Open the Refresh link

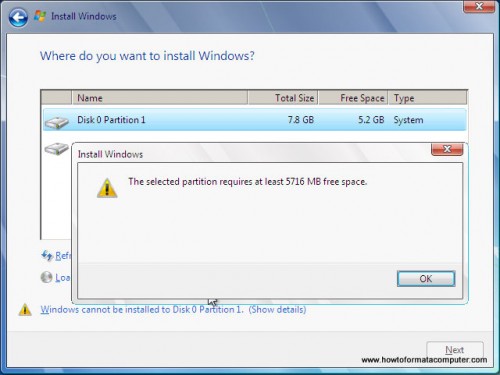click(63, 256)
